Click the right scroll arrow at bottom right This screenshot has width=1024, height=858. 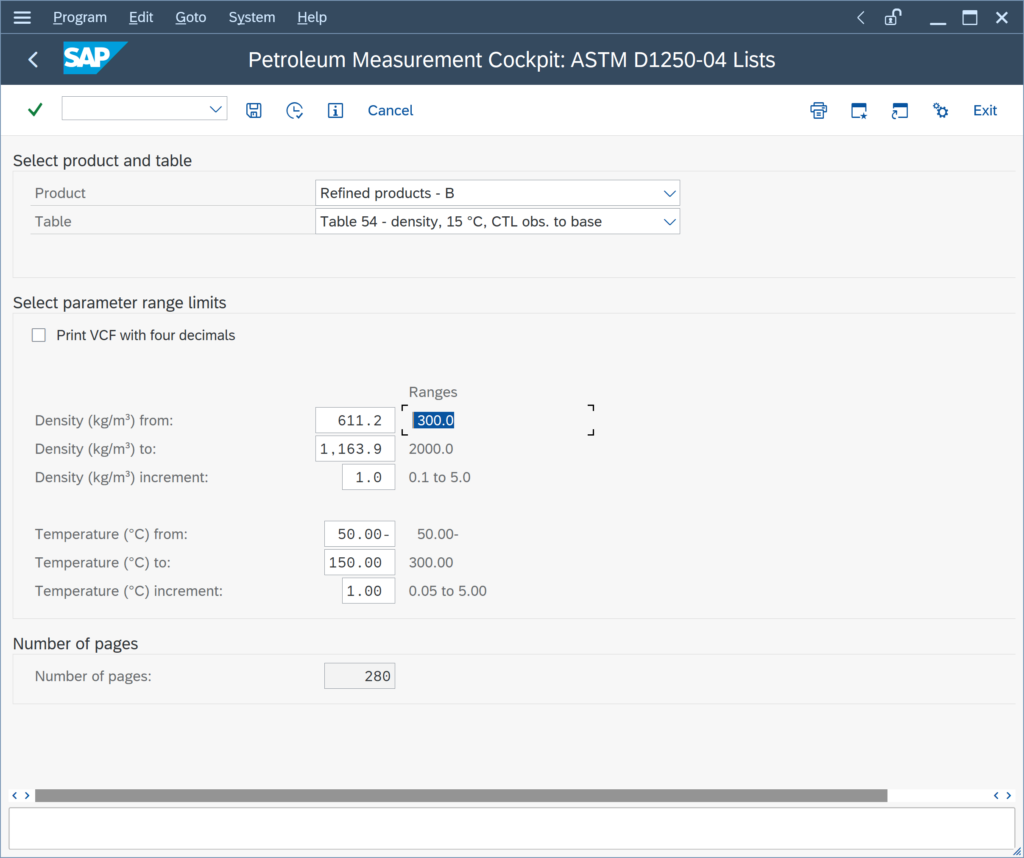(x=1009, y=795)
